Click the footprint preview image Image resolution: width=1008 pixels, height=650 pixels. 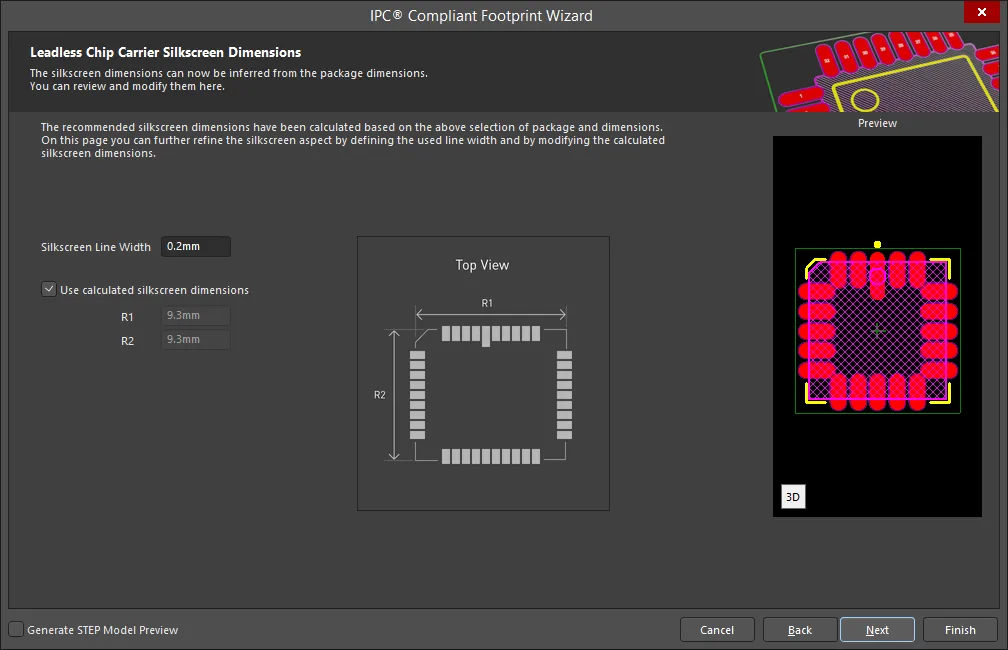pyautogui.click(x=877, y=326)
